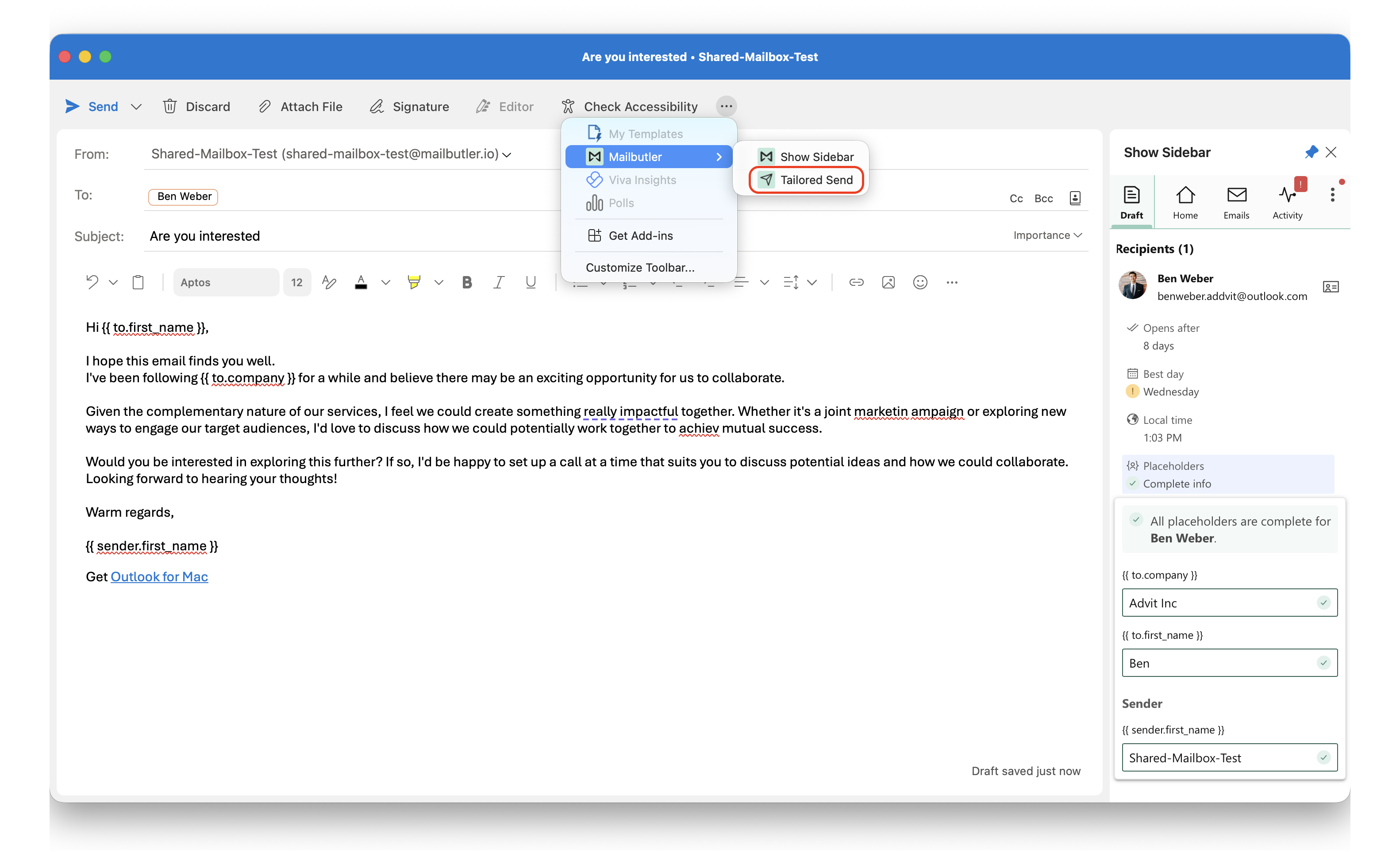1400x868 pixels.
Task: Click the formatting bar more options ellipsis
Action: [x=952, y=282]
